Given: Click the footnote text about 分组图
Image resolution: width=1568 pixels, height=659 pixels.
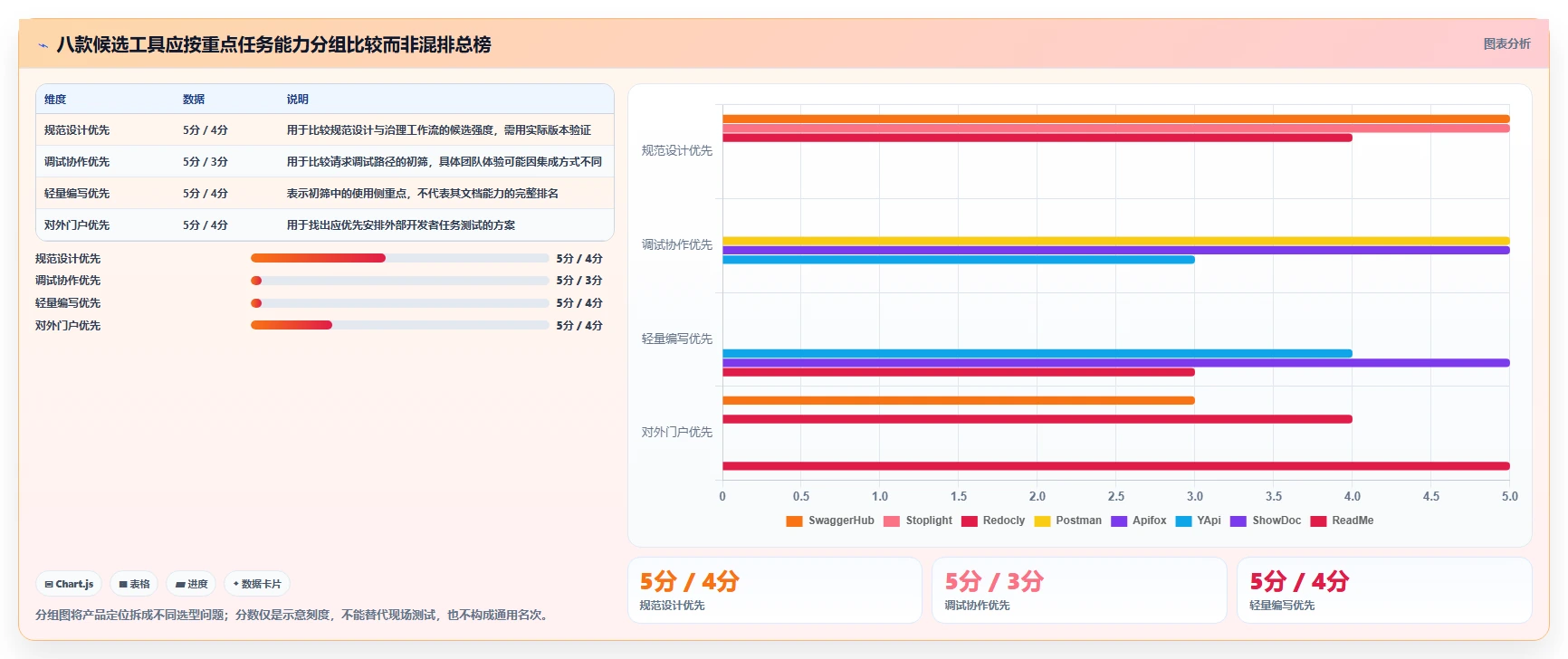Looking at the screenshot, I should (x=293, y=615).
